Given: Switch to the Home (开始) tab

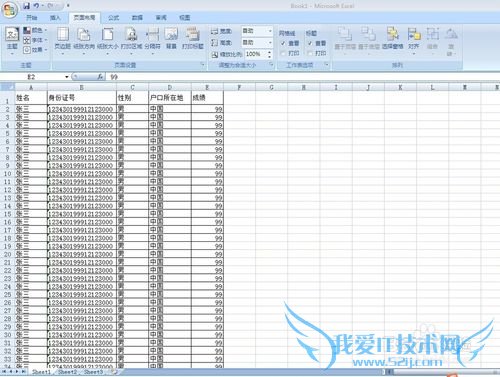Looking at the screenshot, I should (32, 18).
